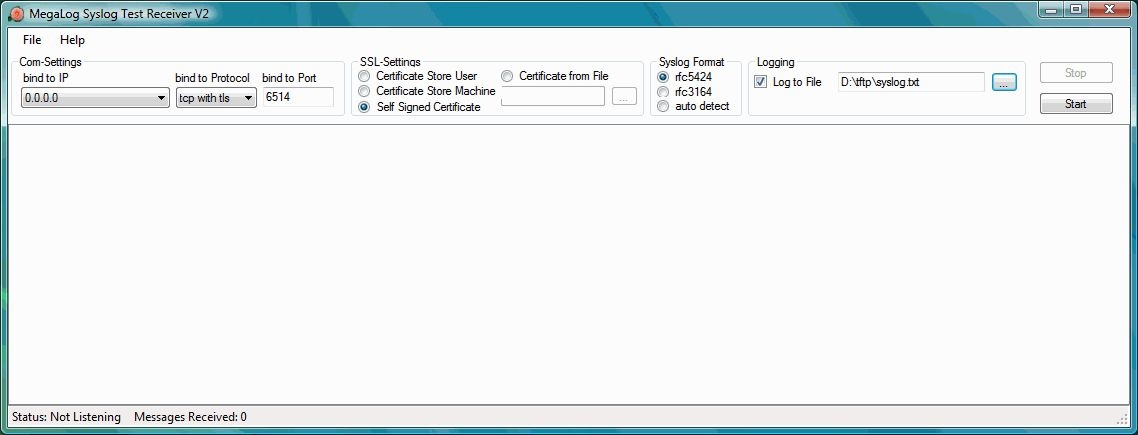Click the bind to Port field
This screenshot has height=435, width=1138.
point(298,97)
